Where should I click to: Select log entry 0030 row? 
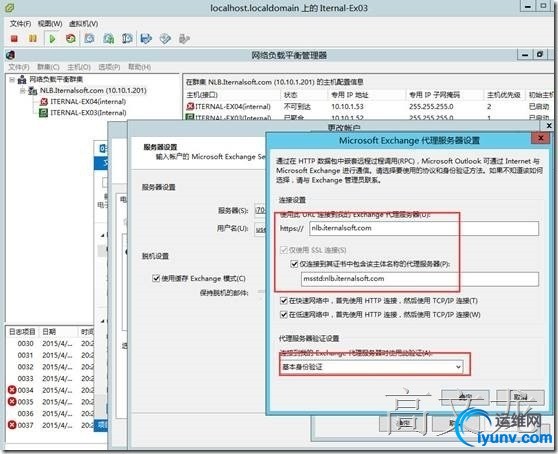tap(50, 344)
